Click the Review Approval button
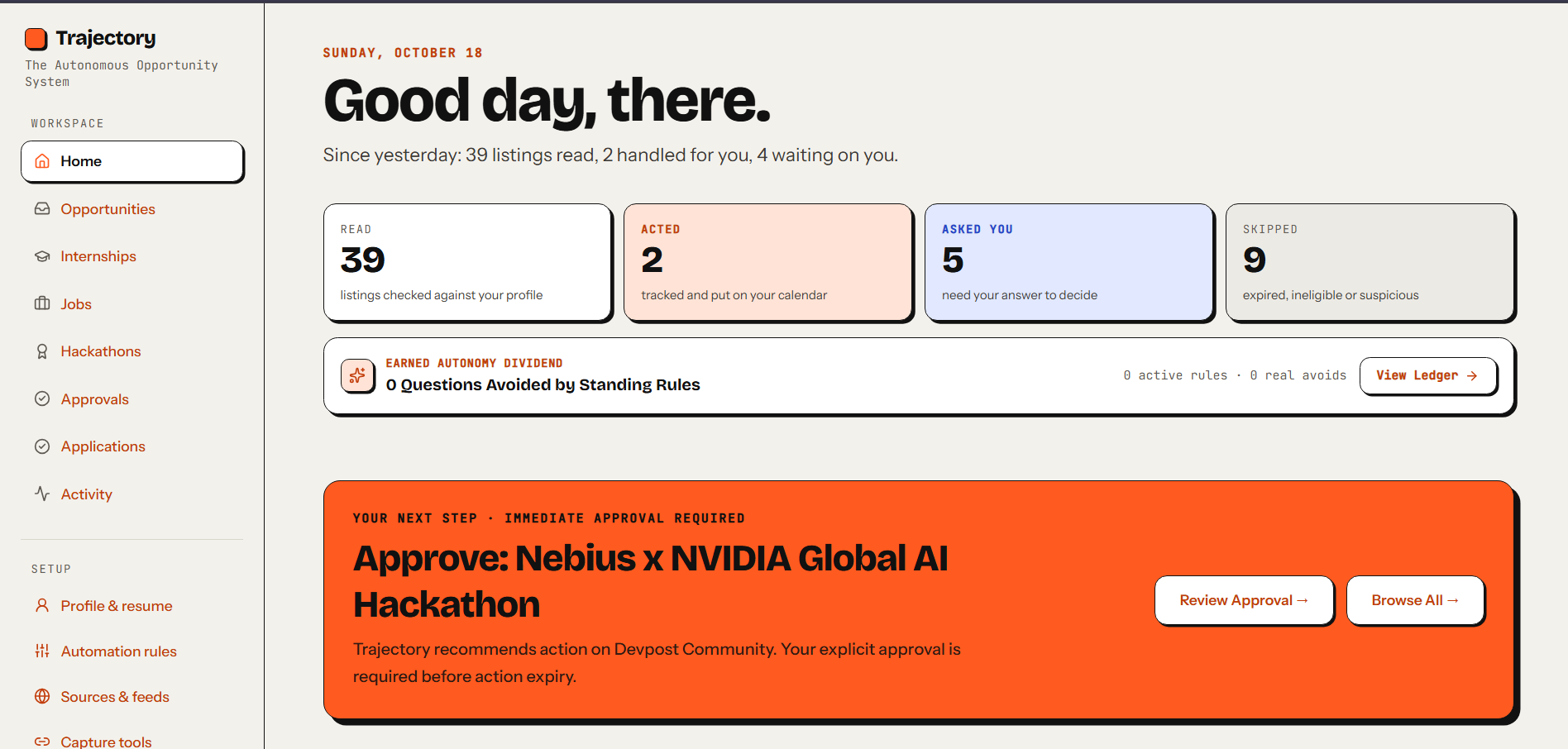This screenshot has width=1568, height=749. [1244, 600]
